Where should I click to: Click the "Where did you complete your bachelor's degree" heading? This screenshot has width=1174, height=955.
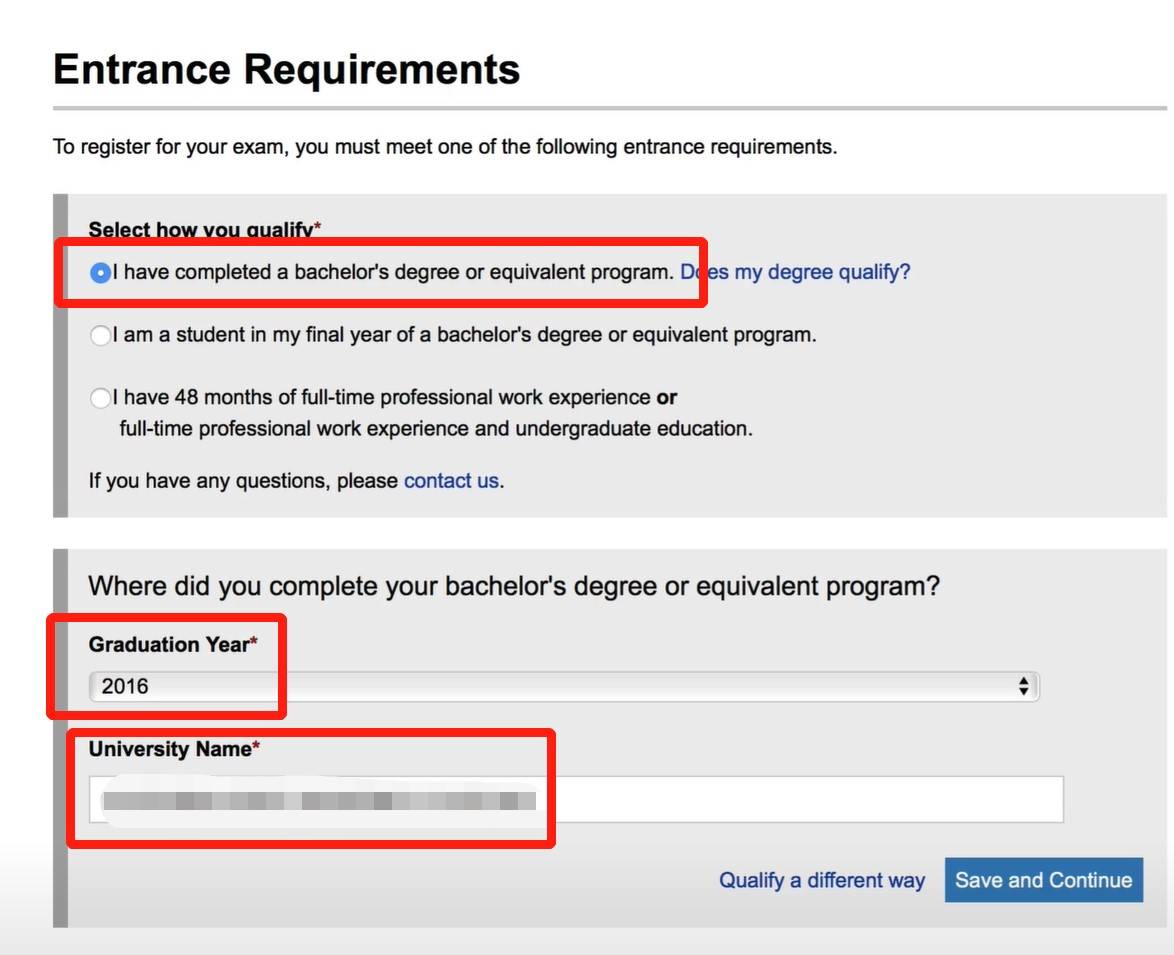coord(514,586)
